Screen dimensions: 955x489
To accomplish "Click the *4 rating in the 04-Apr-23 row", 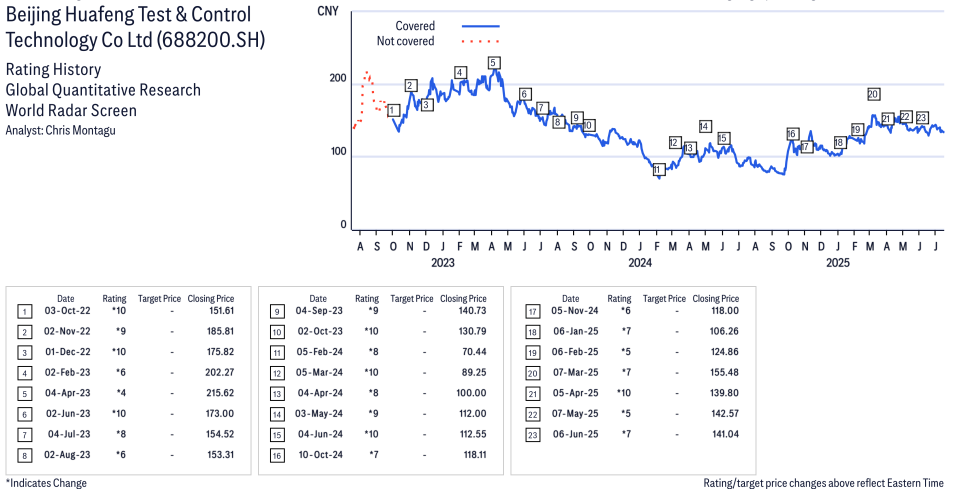I will 121,393.
